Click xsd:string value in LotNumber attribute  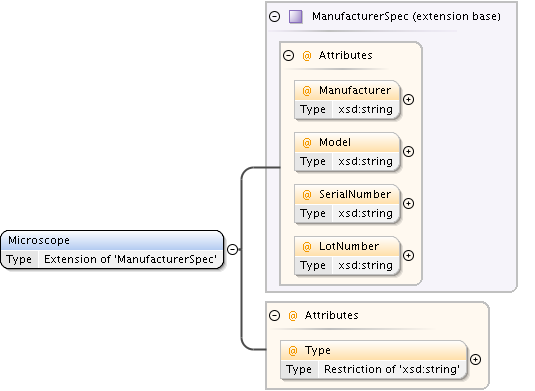point(365,265)
